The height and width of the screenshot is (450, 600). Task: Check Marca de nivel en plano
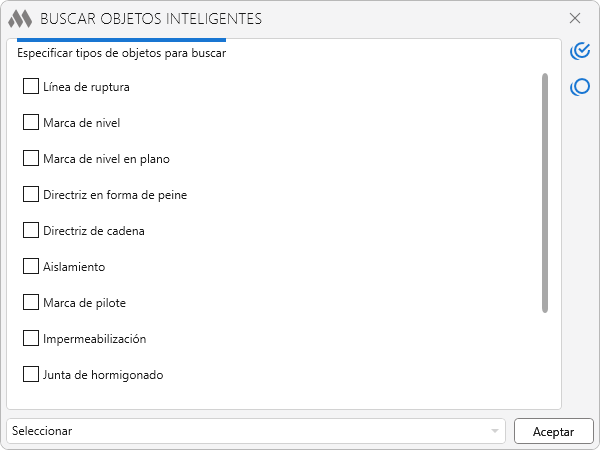click(30, 159)
